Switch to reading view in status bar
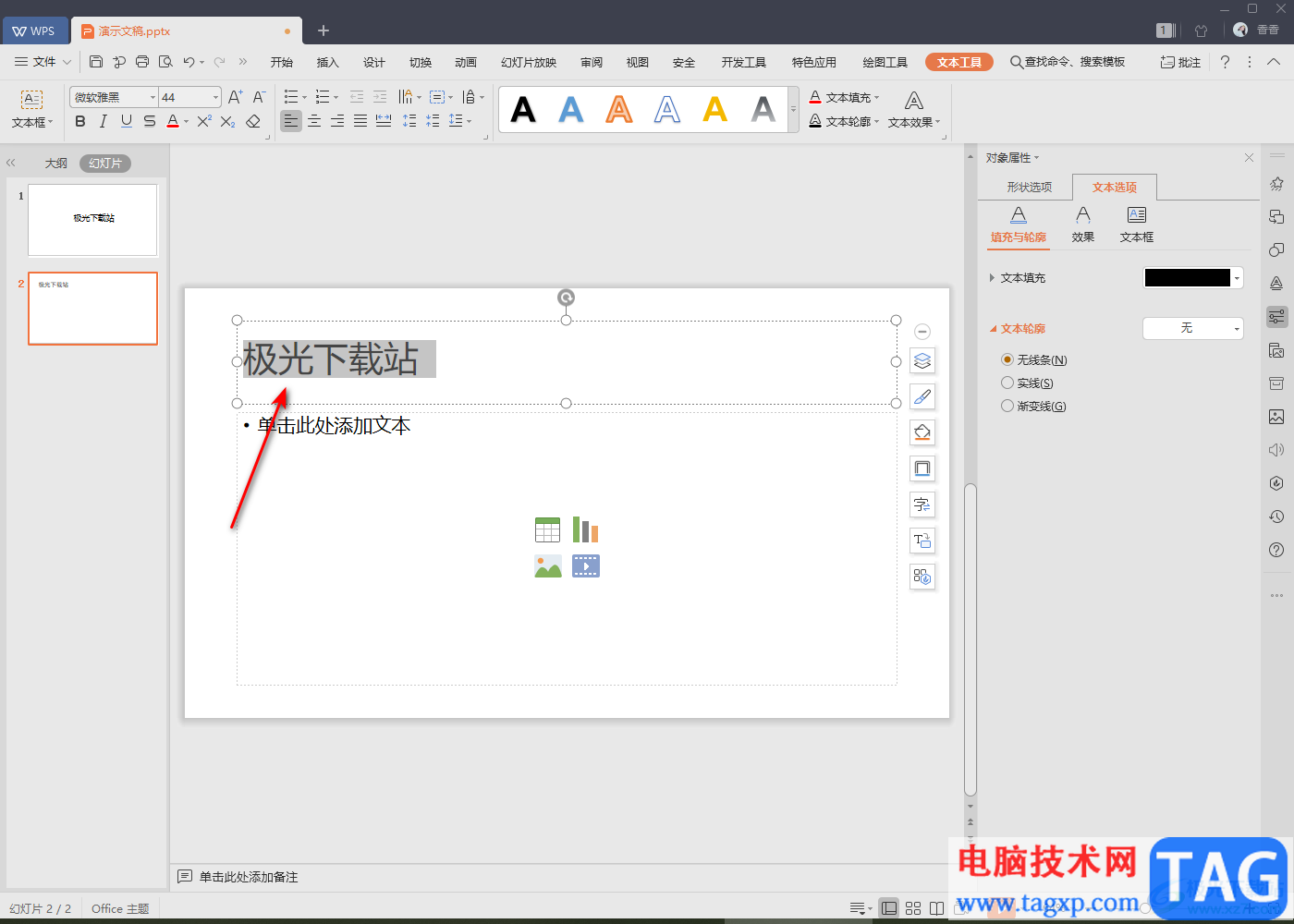Image resolution: width=1294 pixels, height=924 pixels. coord(936,908)
